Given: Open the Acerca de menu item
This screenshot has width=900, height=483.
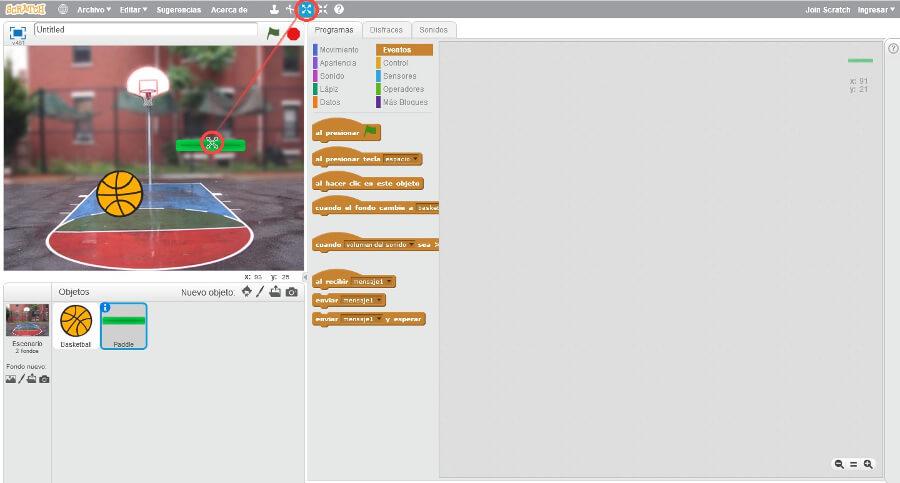Looking at the screenshot, I should tap(229, 10).
